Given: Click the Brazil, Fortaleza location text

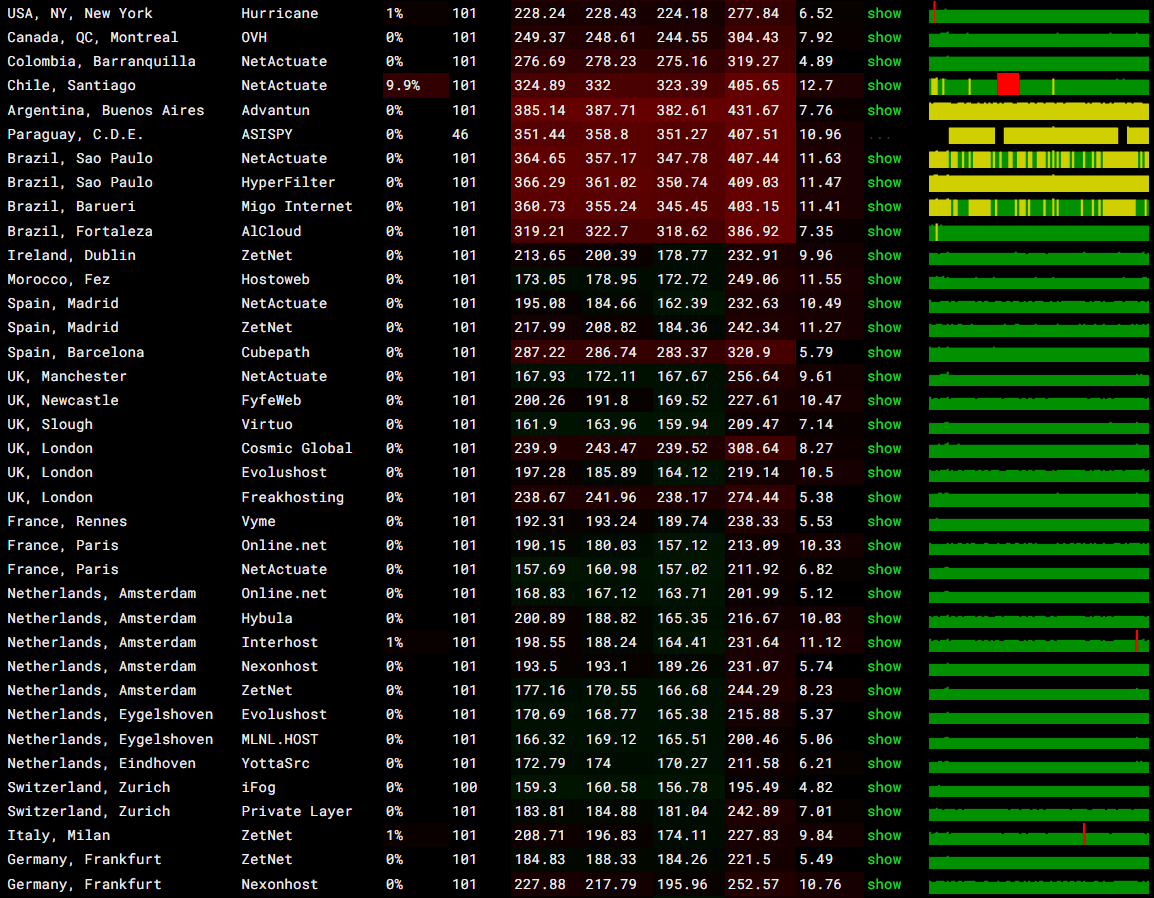Looking at the screenshot, I should pyautogui.click(x=80, y=231).
